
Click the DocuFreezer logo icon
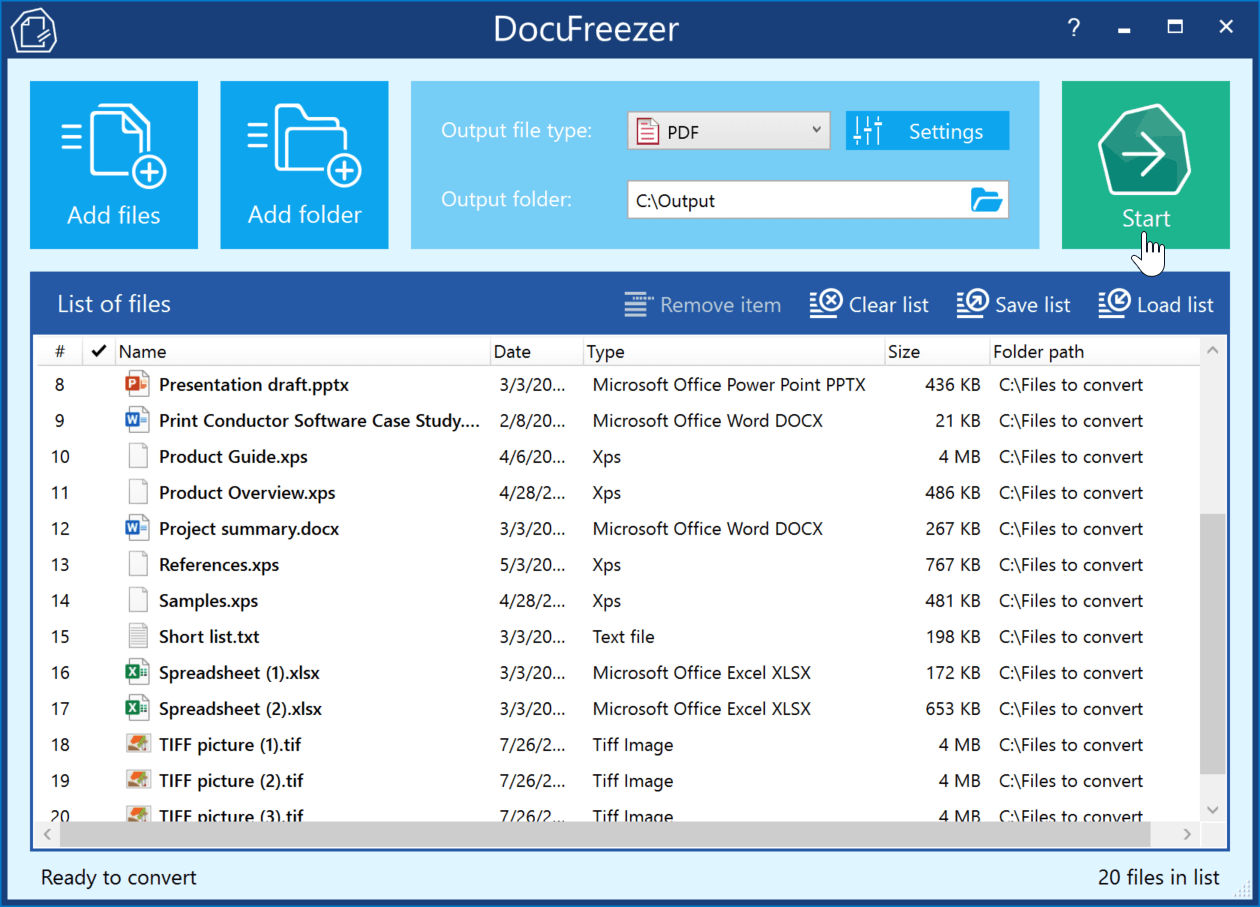33,29
